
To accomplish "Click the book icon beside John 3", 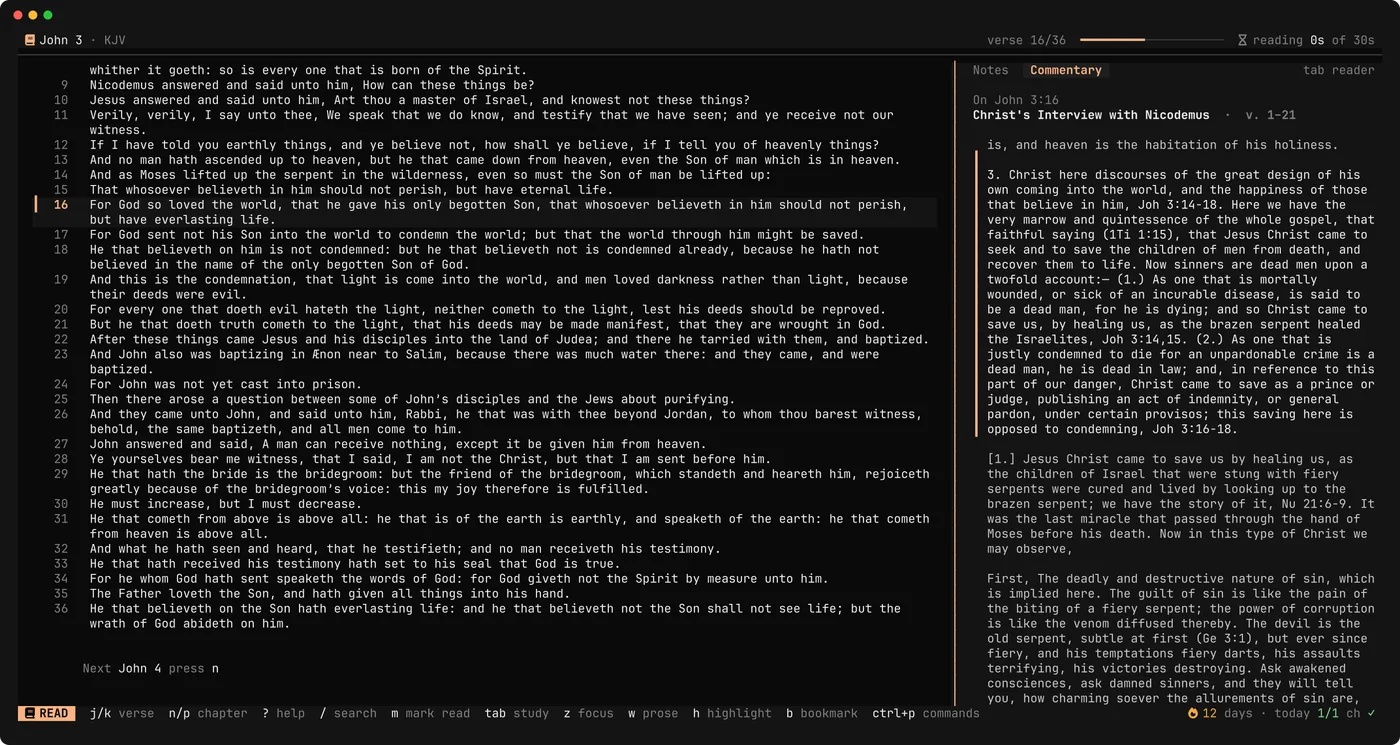I will click(x=30, y=40).
